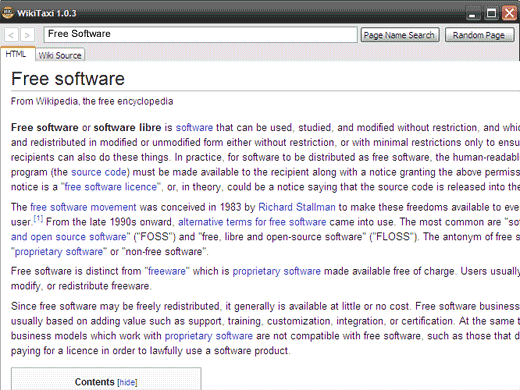Open the Richard Stallman link

297,207
